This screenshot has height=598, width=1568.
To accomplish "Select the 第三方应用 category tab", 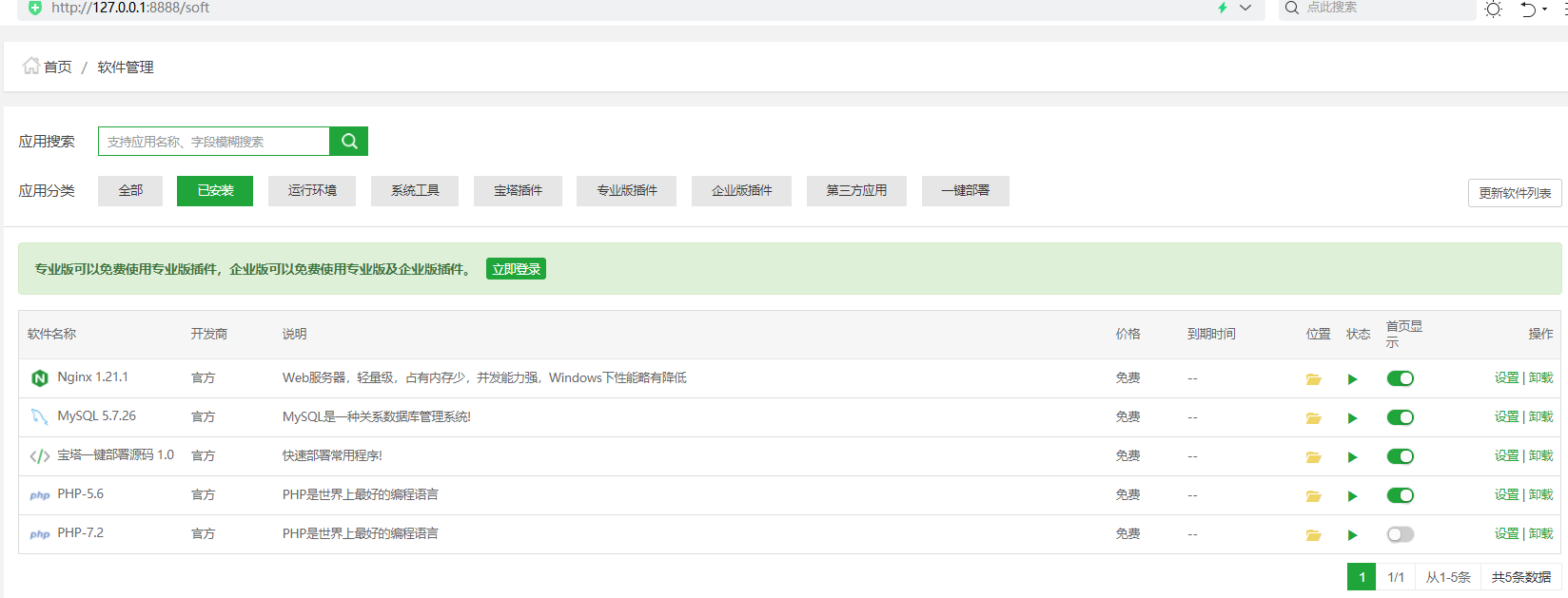I will coord(856,191).
